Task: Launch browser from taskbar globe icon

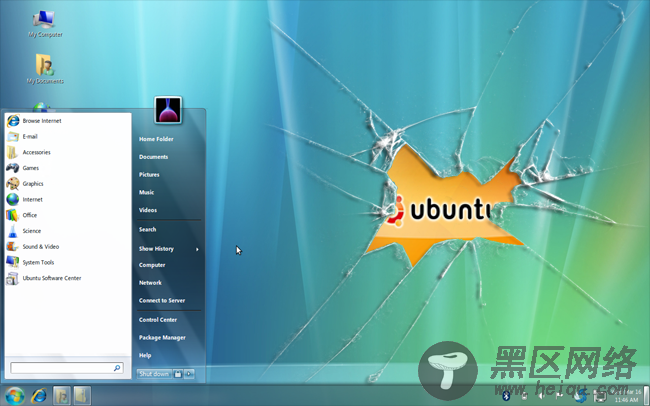Action: (39, 396)
